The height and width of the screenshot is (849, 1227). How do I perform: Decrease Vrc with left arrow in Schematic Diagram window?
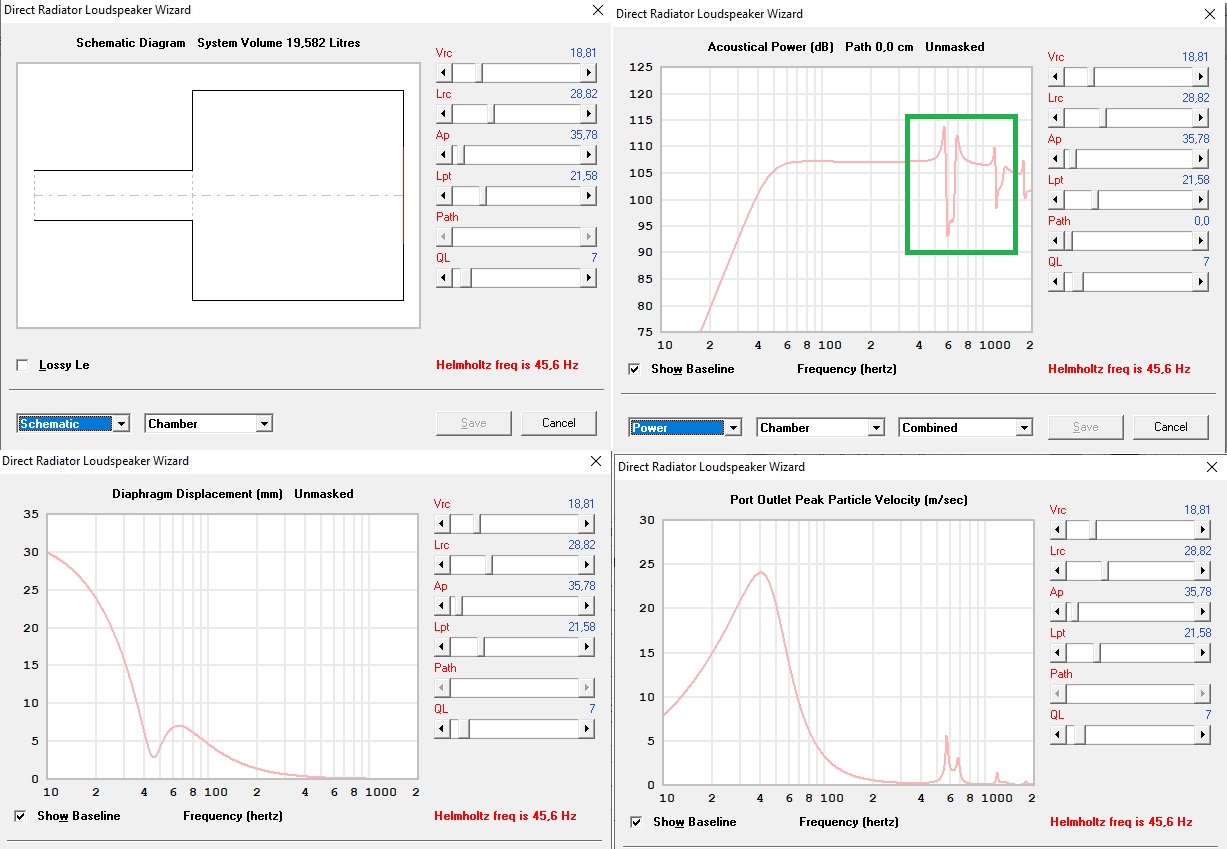click(444, 73)
